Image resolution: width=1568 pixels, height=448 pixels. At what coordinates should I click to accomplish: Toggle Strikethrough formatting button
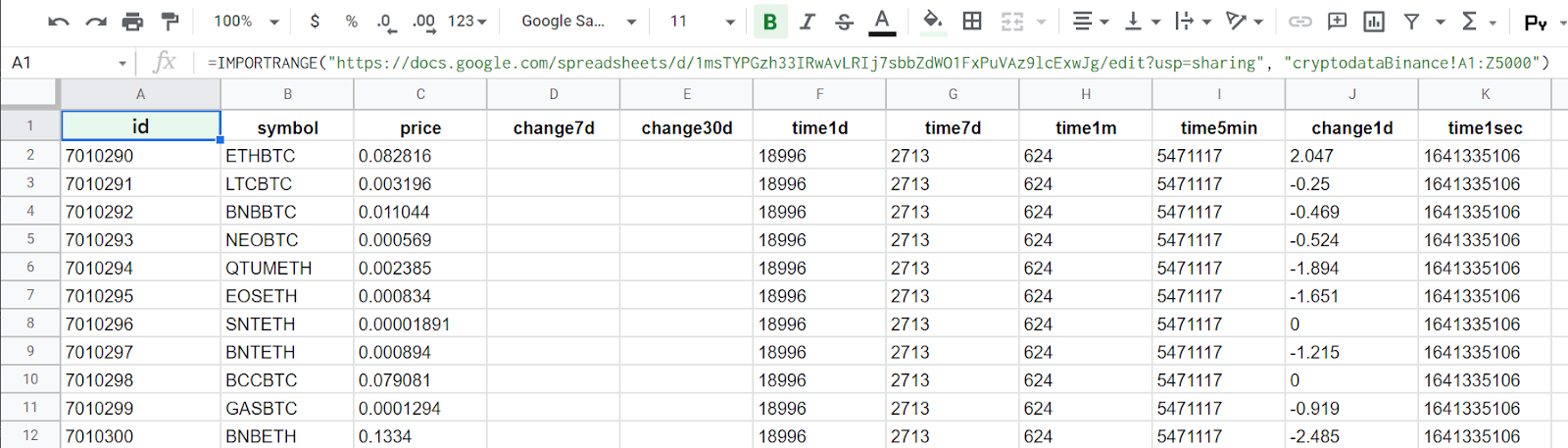(844, 22)
